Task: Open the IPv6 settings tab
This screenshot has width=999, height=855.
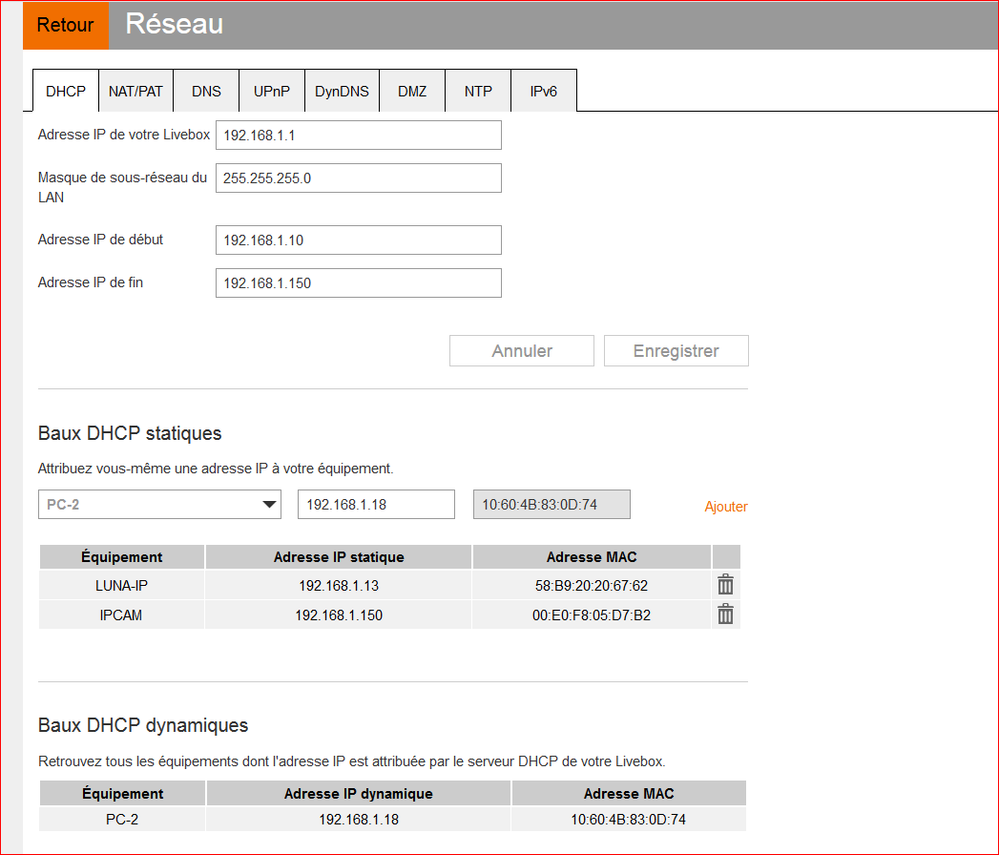Action: pos(543,91)
